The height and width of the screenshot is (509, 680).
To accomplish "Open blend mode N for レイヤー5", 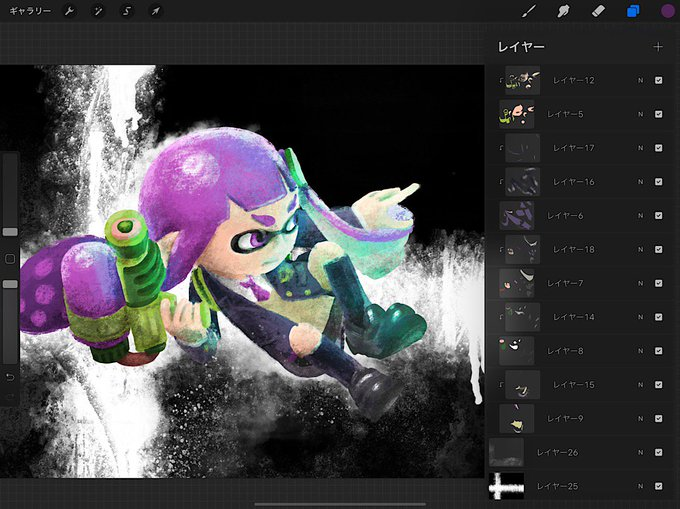I will (x=641, y=114).
